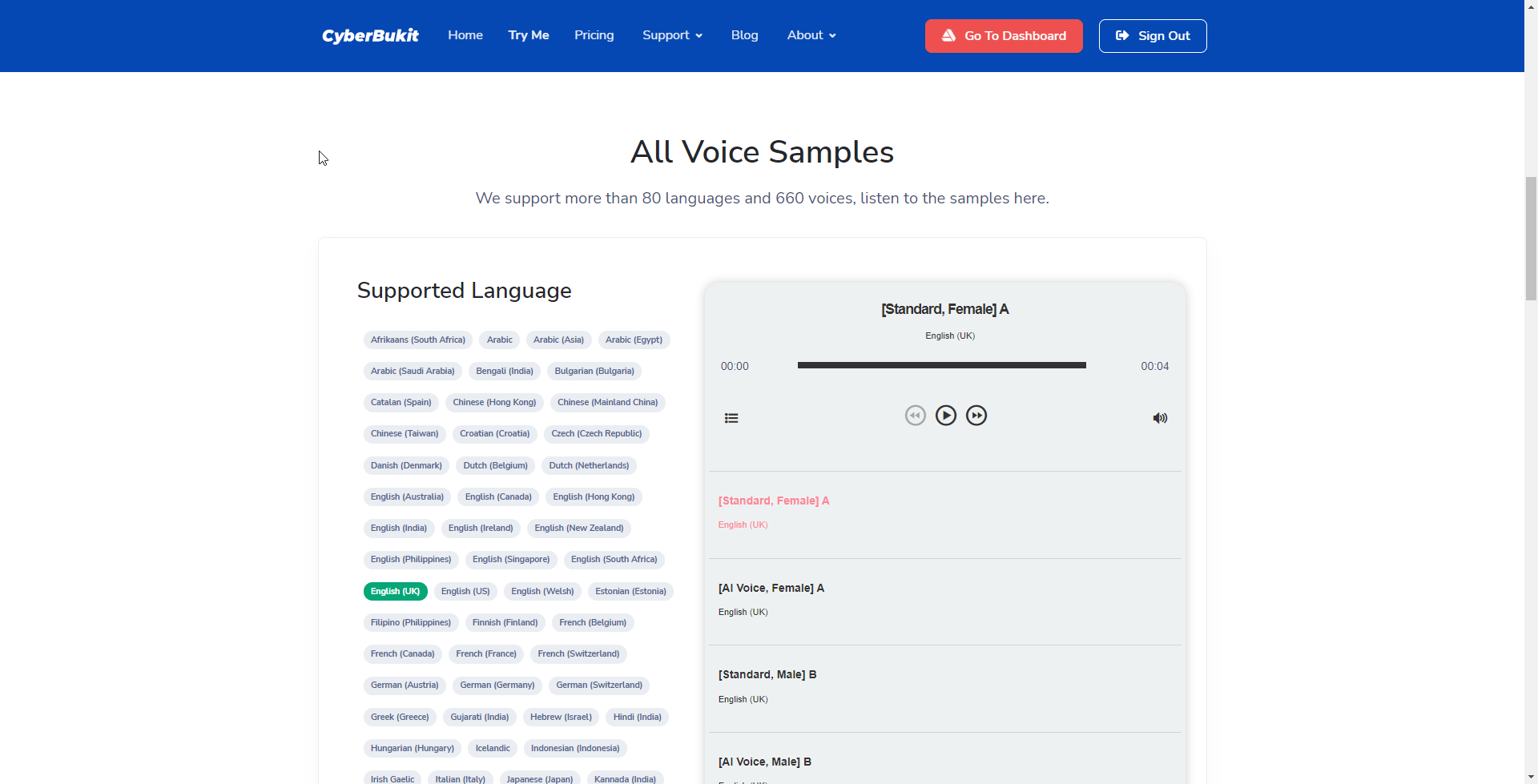The width and height of the screenshot is (1538, 784).
Task: Choose Catalan (Spain) language
Action: pyautogui.click(x=401, y=402)
